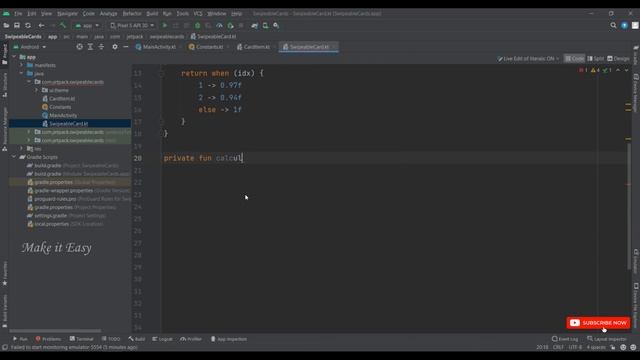Open the Pixel device selector dropdown
This screenshot has height=360, width=640.
click(x=132, y=25)
